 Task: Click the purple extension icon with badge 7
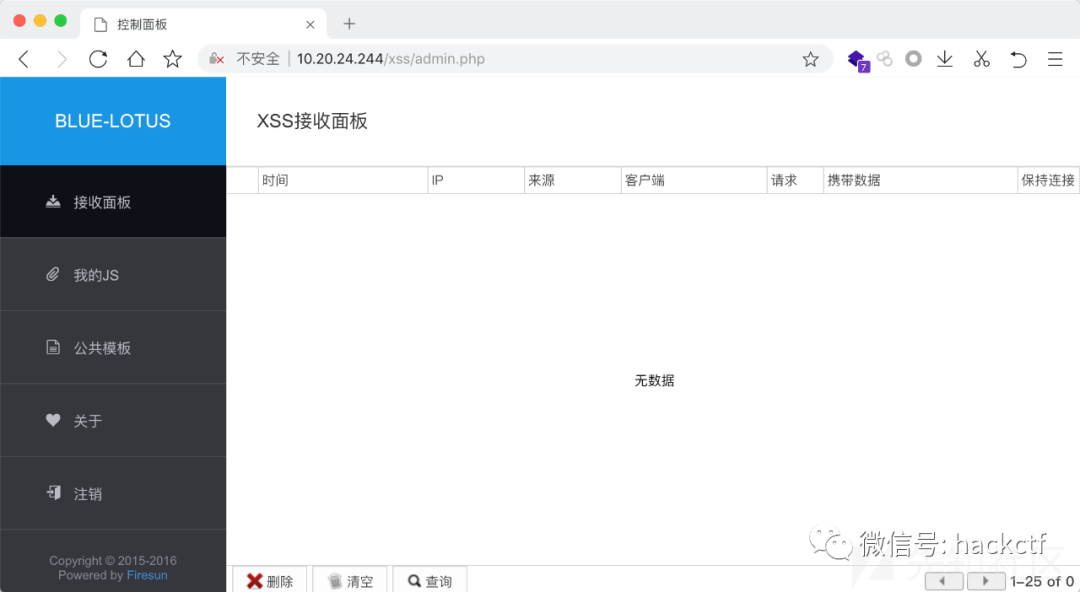pos(857,59)
